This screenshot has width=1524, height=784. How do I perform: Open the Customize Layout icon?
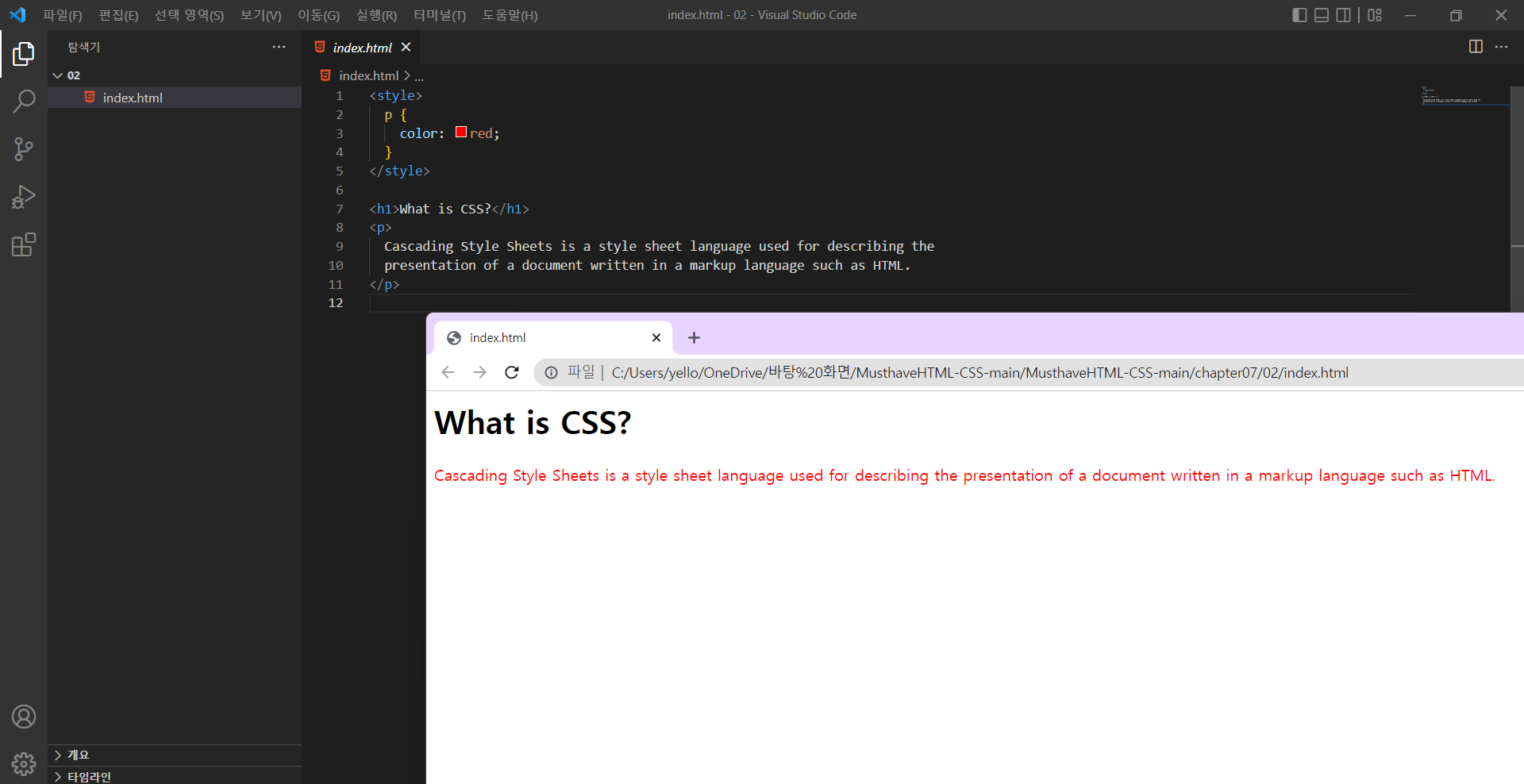point(1375,15)
